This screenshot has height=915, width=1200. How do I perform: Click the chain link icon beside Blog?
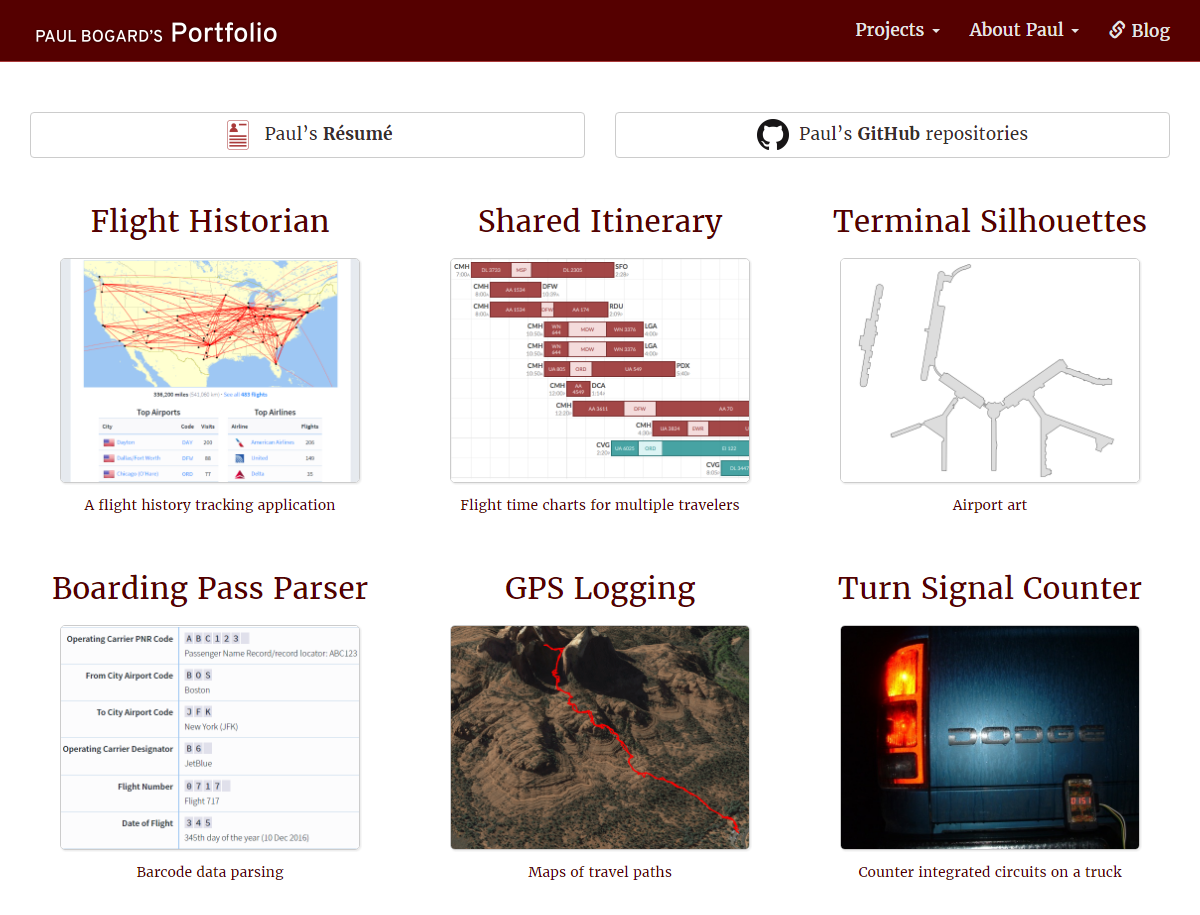[1117, 30]
